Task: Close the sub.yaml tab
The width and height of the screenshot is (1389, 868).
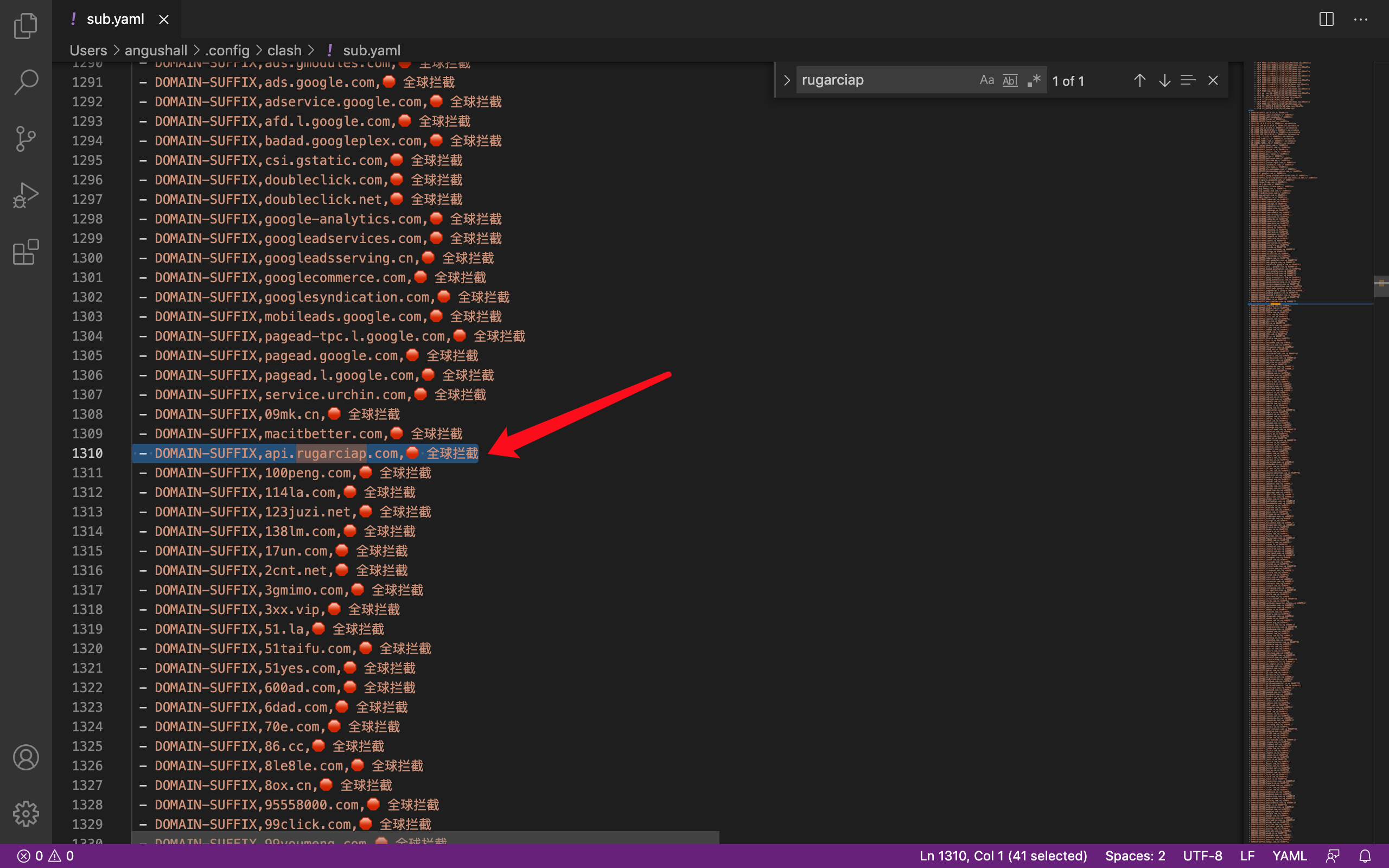Action: tap(163, 20)
